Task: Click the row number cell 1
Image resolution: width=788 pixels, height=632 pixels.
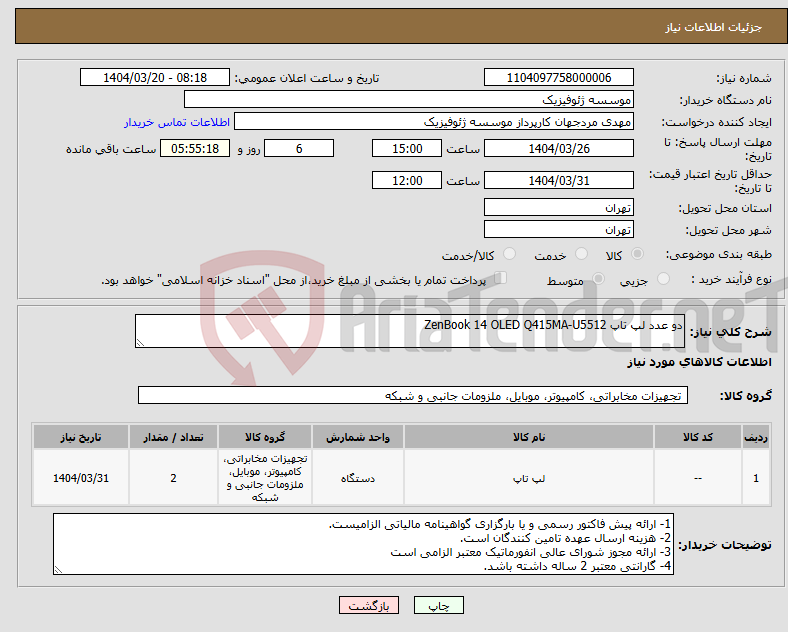Action: [x=756, y=478]
